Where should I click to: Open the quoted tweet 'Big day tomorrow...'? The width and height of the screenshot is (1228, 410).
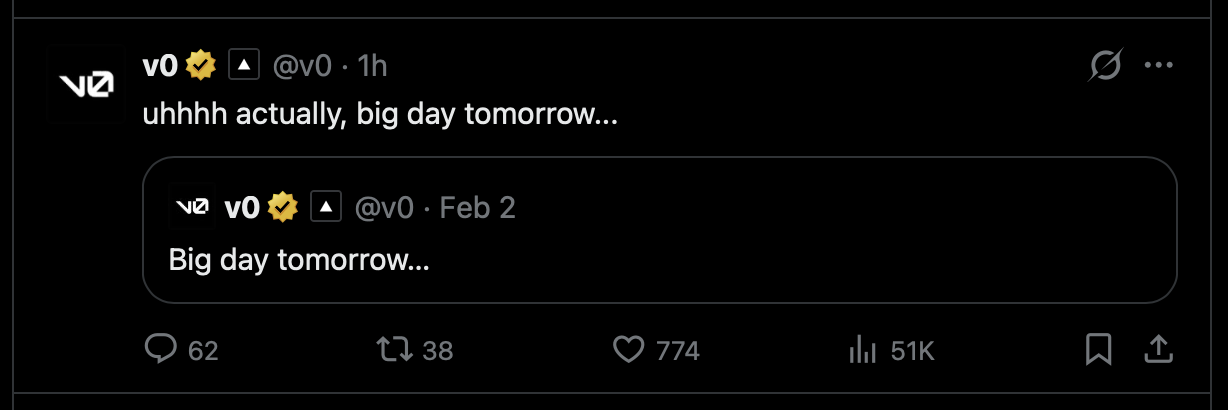click(660, 230)
